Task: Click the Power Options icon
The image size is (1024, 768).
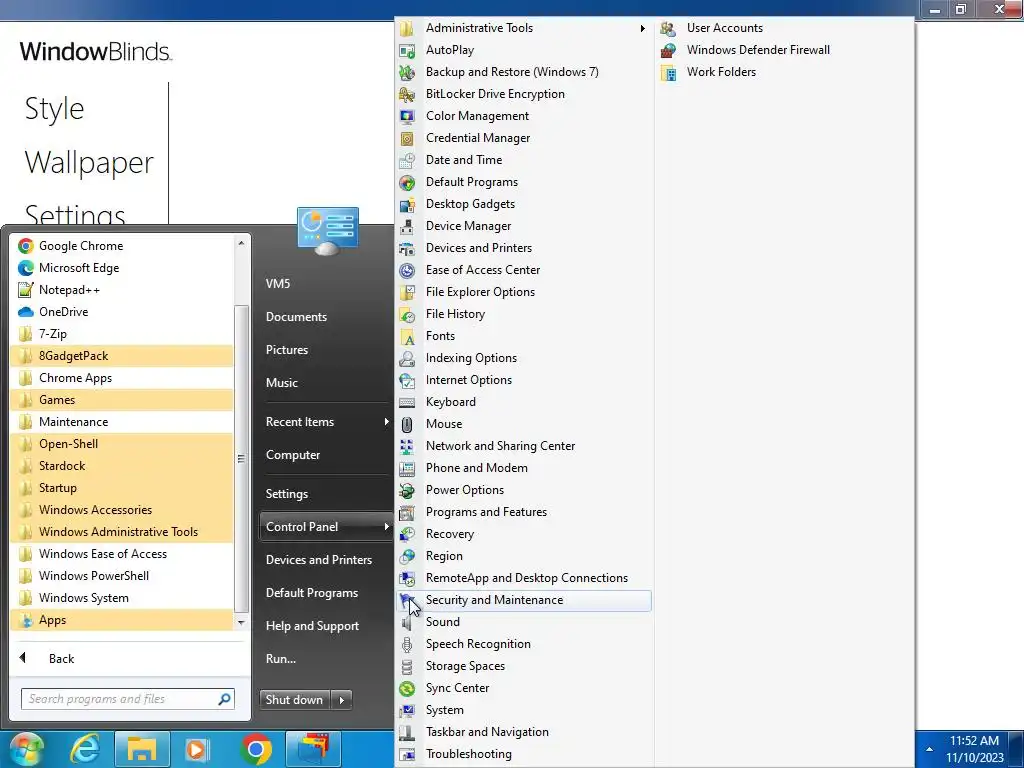Action: click(x=407, y=490)
